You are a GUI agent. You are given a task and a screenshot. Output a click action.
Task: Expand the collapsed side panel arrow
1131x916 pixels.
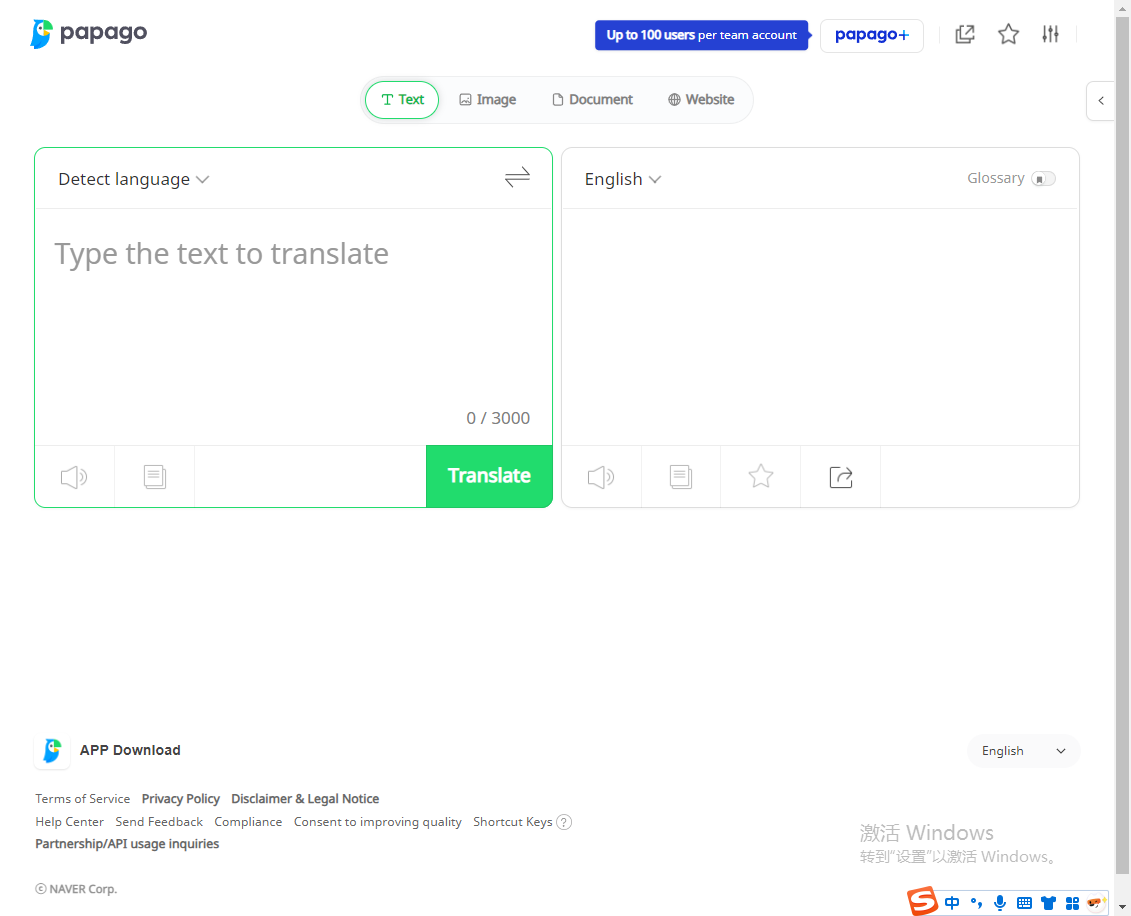[x=1101, y=101]
